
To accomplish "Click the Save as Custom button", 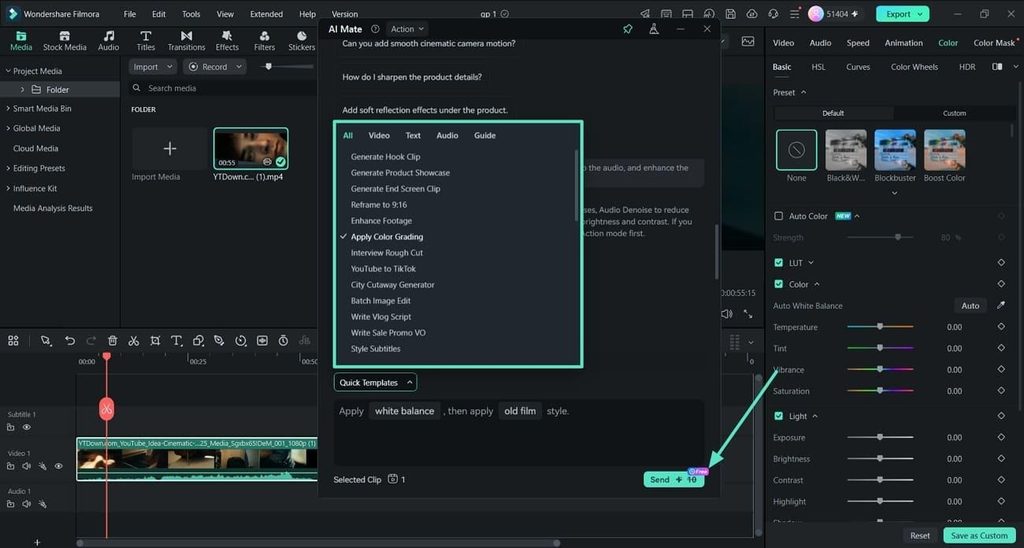I will click(979, 535).
